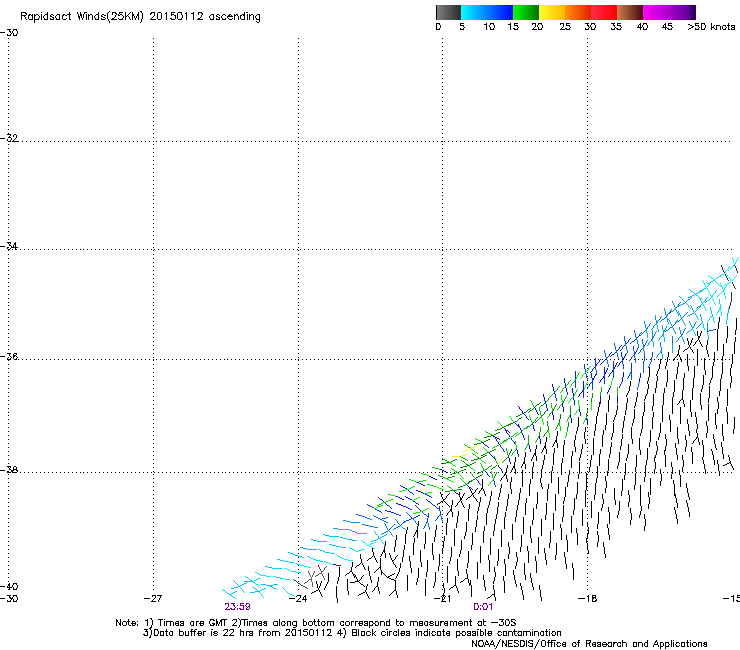This screenshot has width=740, height=650.
Task: Click the 'Times are GMT' note line
Action: point(316,623)
